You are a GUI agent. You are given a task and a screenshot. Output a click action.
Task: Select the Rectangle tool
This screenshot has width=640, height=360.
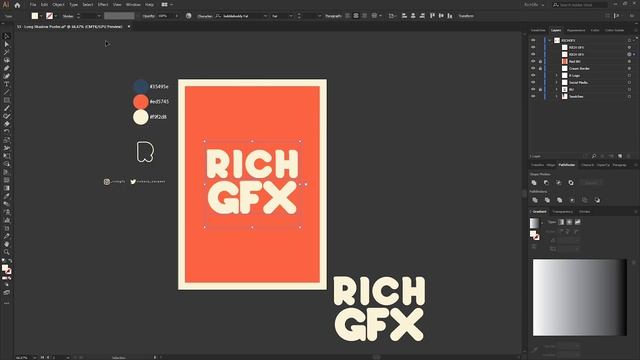click(x=7, y=100)
